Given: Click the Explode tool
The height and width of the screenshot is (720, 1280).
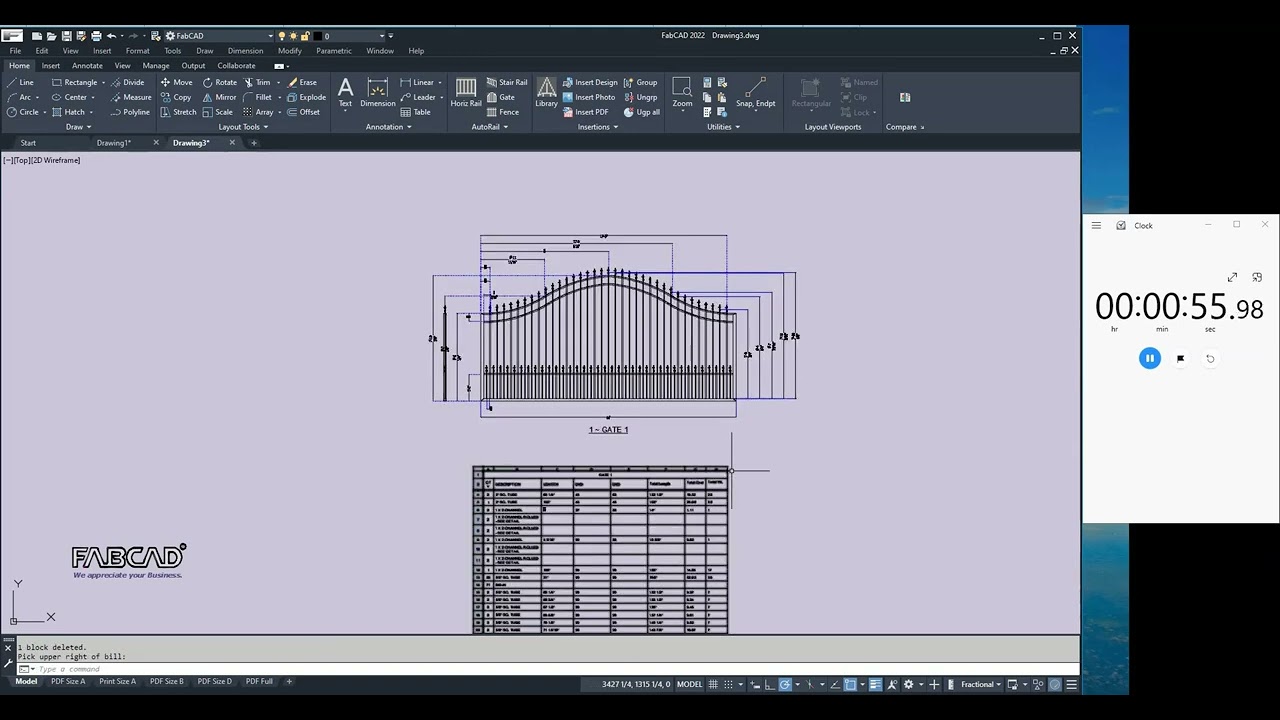Looking at the screenshot, I should [x=307, y=97].
